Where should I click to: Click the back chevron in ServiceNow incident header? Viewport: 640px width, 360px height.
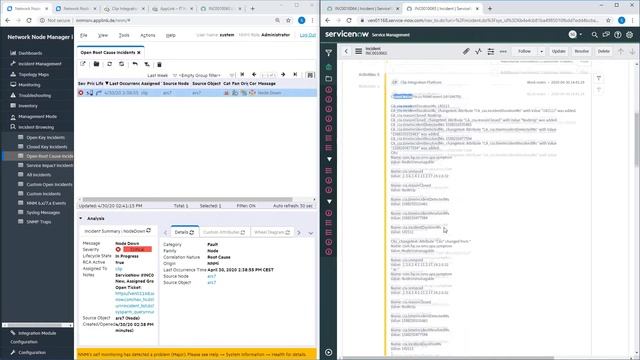pyautogui.click(x=346, y=51)
